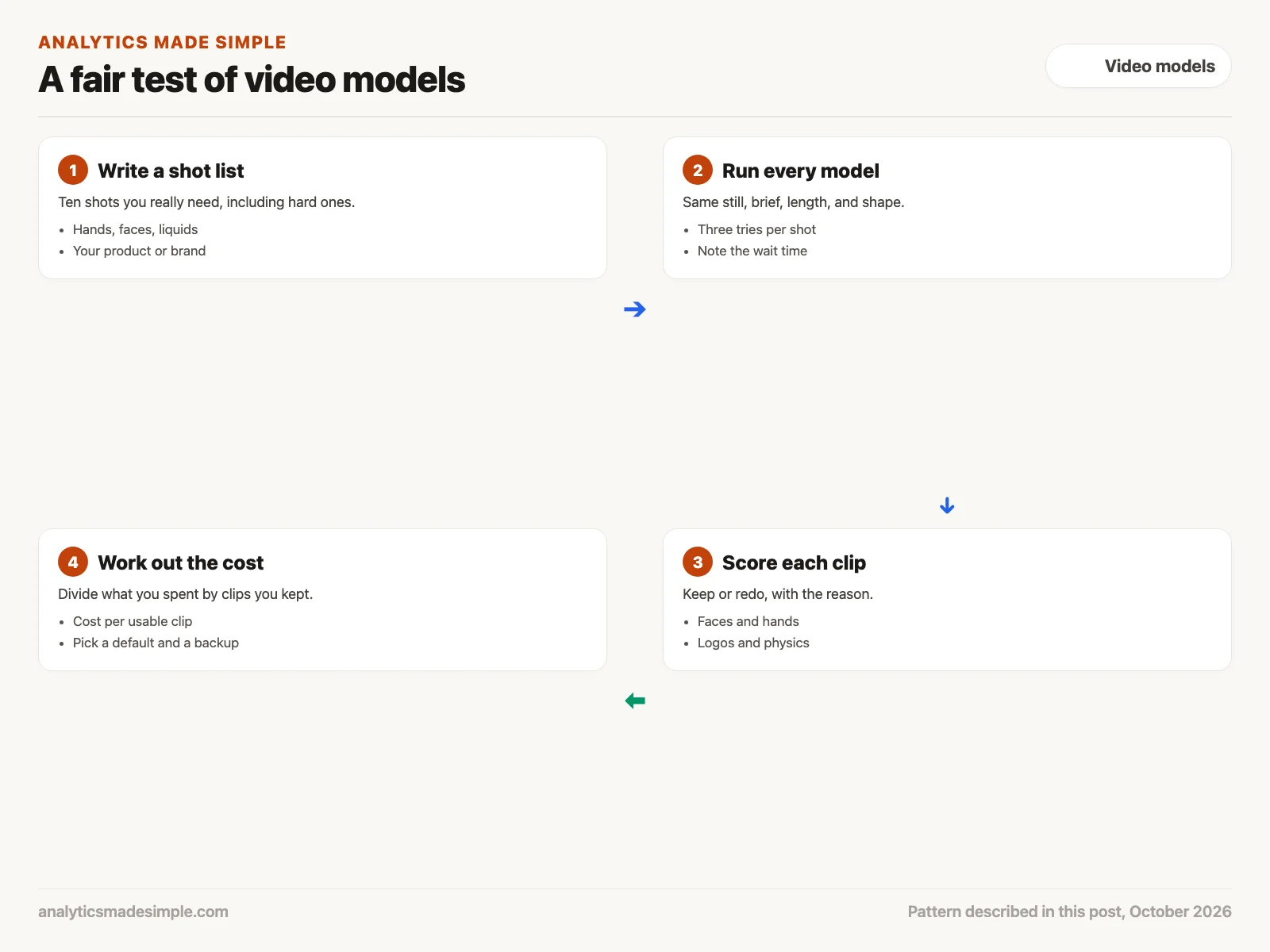Click the bullet Faces and hands
Image resolution: width=1270 pixels, height=952 pixels.
pos(749,621)
